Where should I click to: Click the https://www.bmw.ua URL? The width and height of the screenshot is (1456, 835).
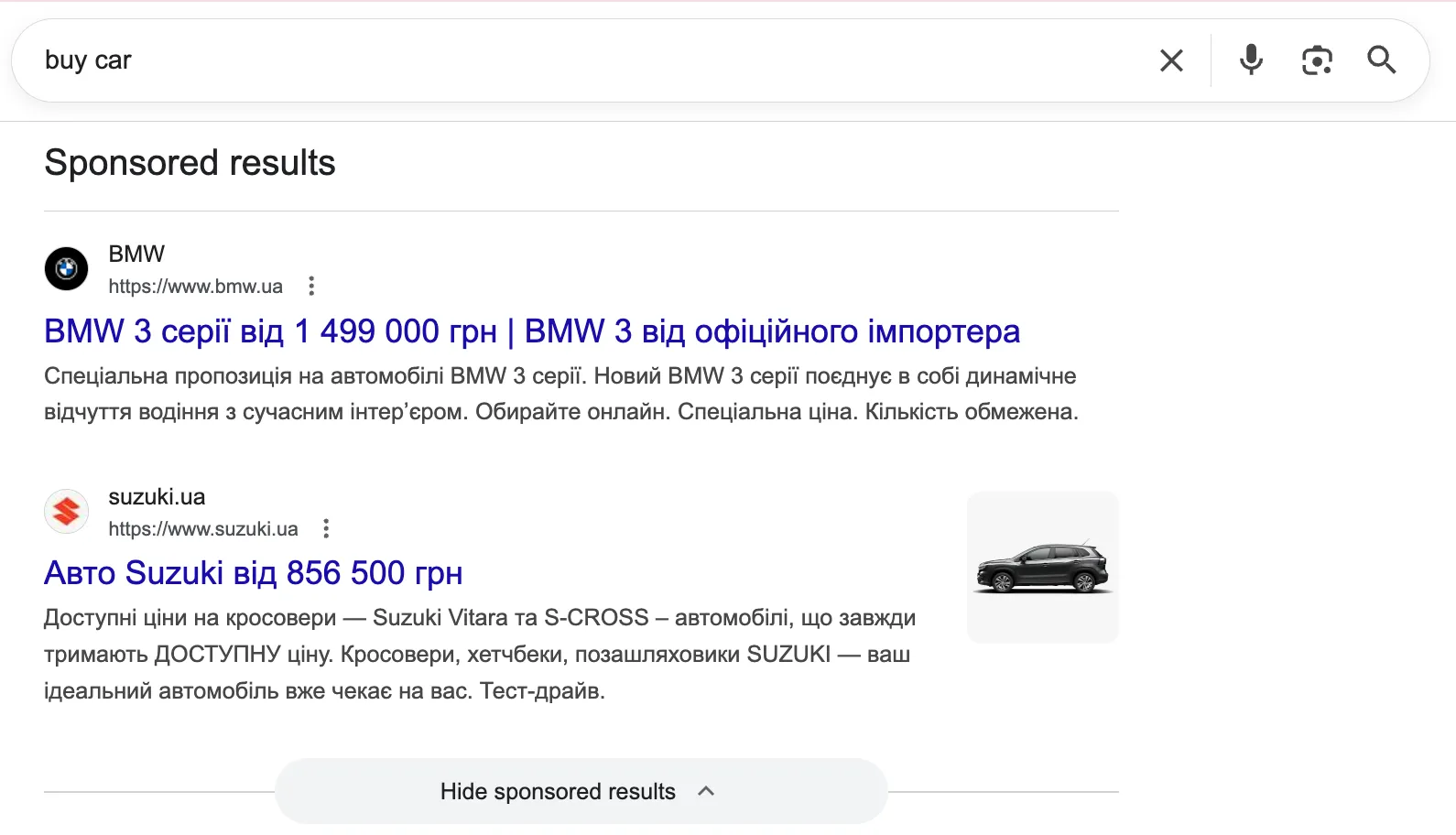pos(195,286)
